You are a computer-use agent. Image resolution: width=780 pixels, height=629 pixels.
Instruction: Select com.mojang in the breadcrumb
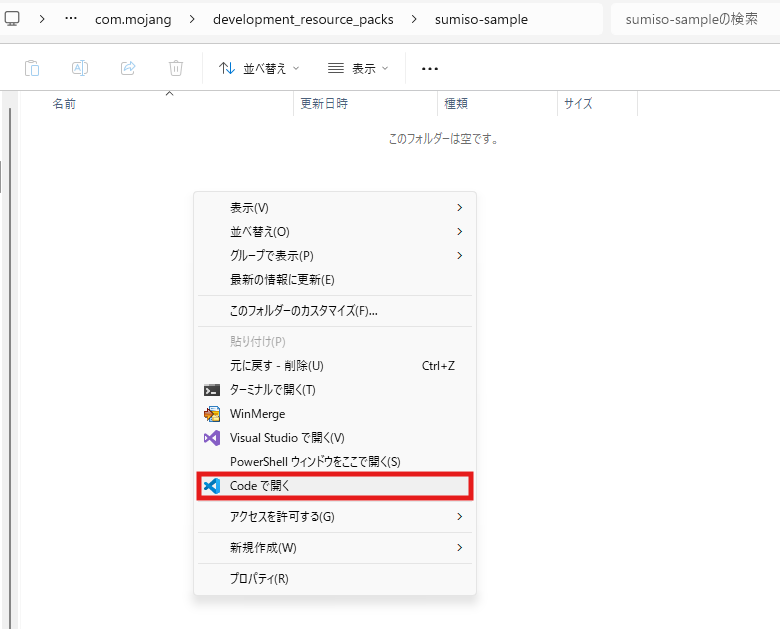(x=133, y=19)
